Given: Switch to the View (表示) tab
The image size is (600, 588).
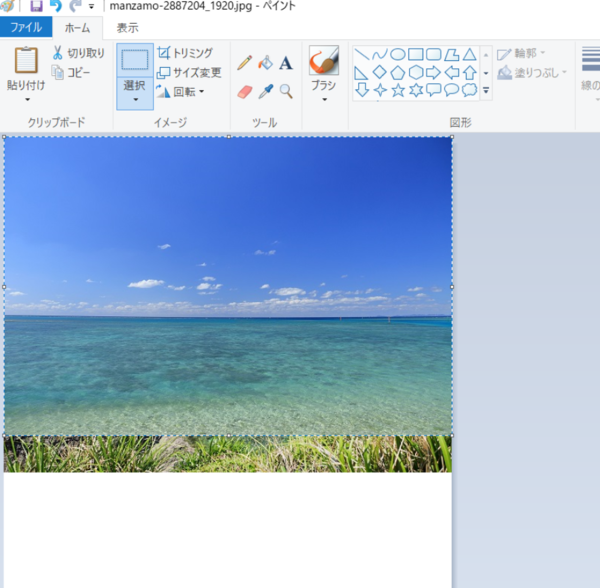Looking at the screenshot, I should [127, 28].
